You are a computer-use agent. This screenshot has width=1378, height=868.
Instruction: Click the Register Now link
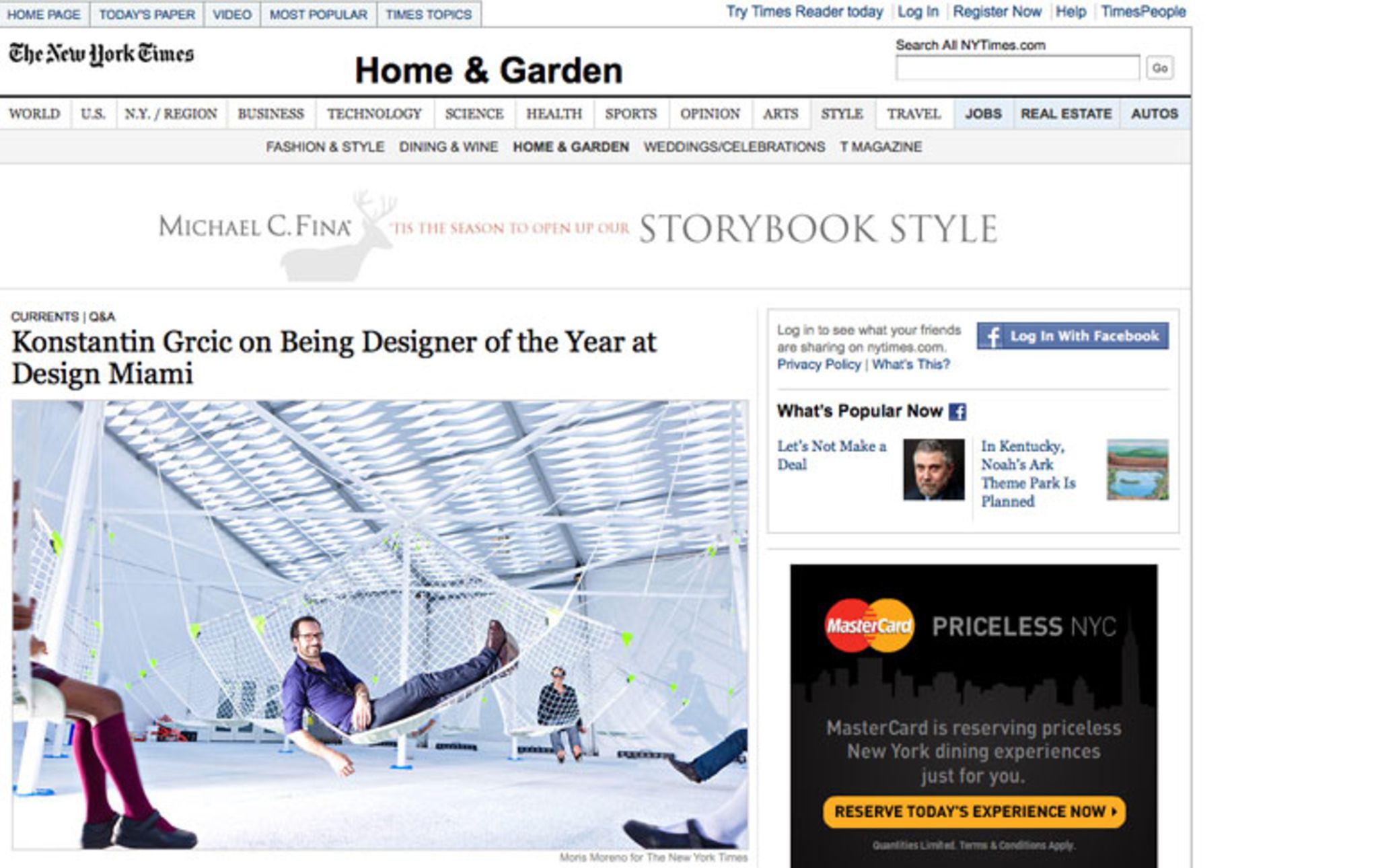point(997,11)
